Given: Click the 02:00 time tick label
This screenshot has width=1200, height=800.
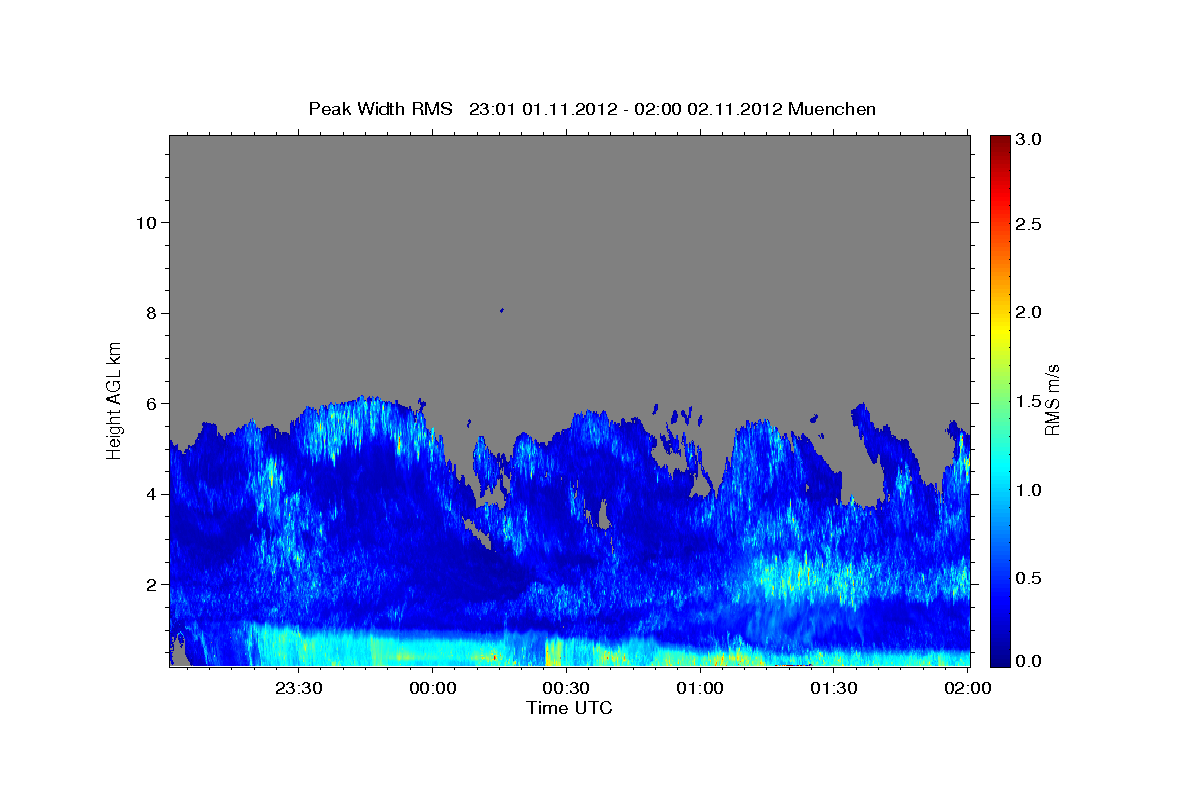Looking at the screenshot, I should (x=967, y=688).
